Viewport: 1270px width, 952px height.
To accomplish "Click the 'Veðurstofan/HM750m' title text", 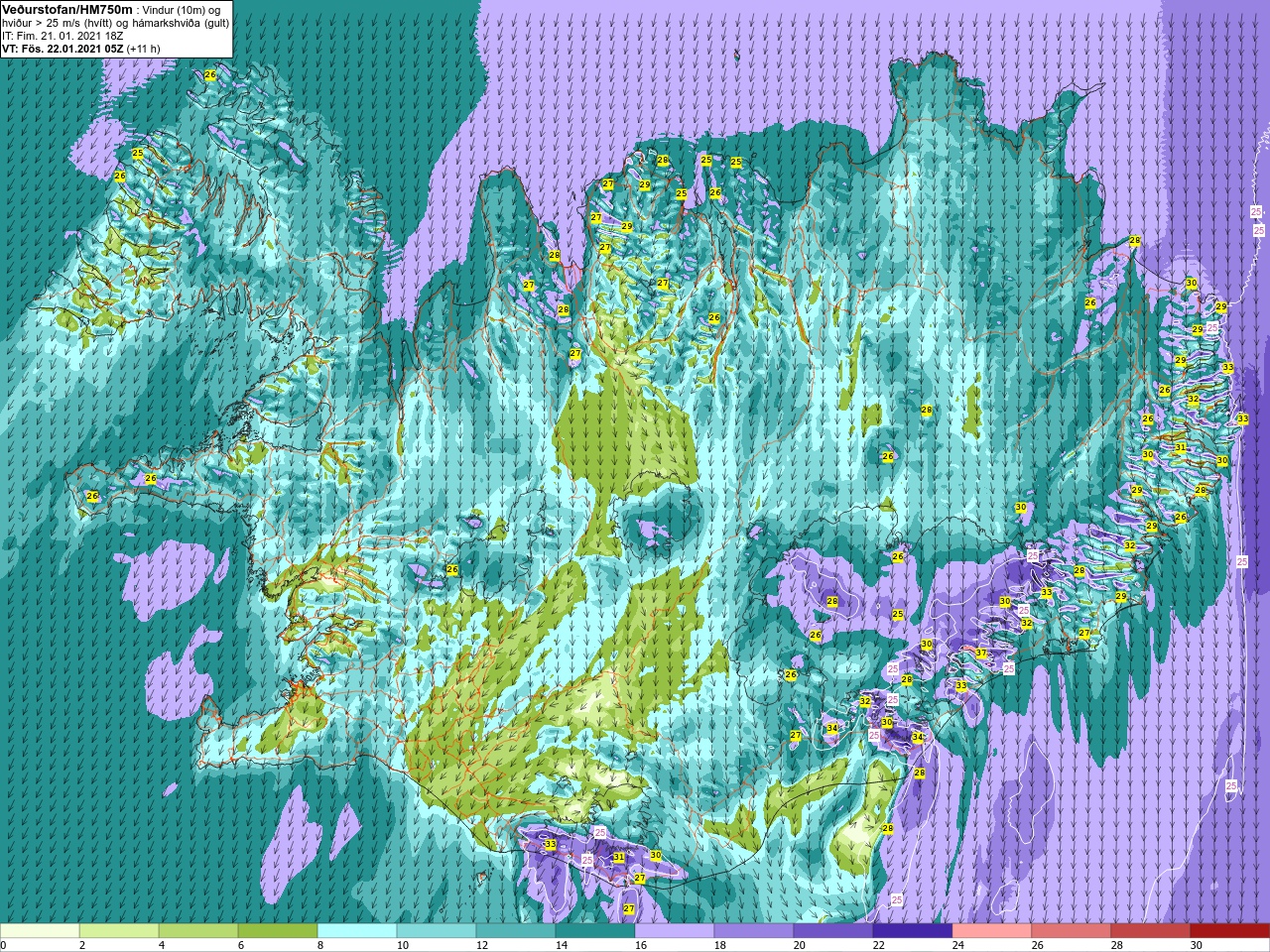I will tap(67, 9).
